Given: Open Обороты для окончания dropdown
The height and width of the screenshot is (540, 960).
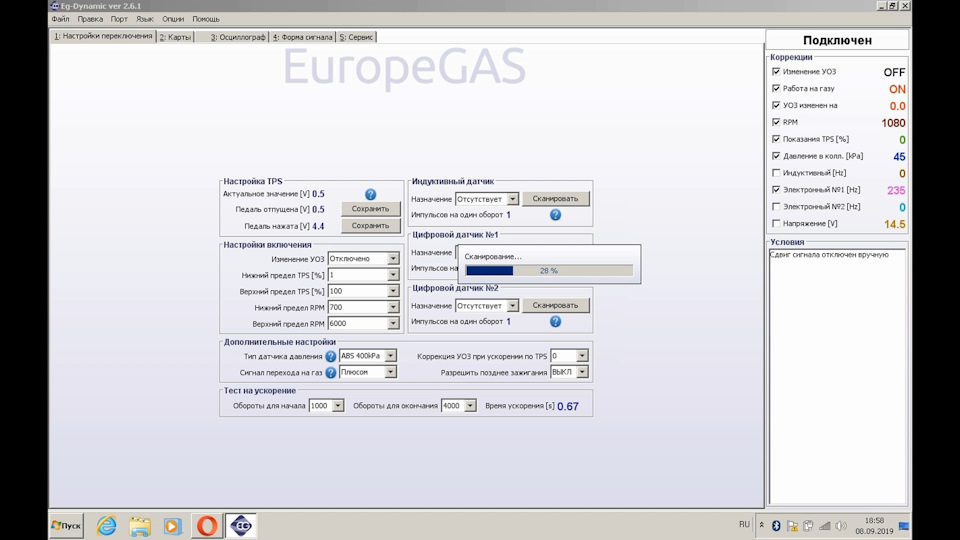Looking at the screenshot, I should point(470,405).
